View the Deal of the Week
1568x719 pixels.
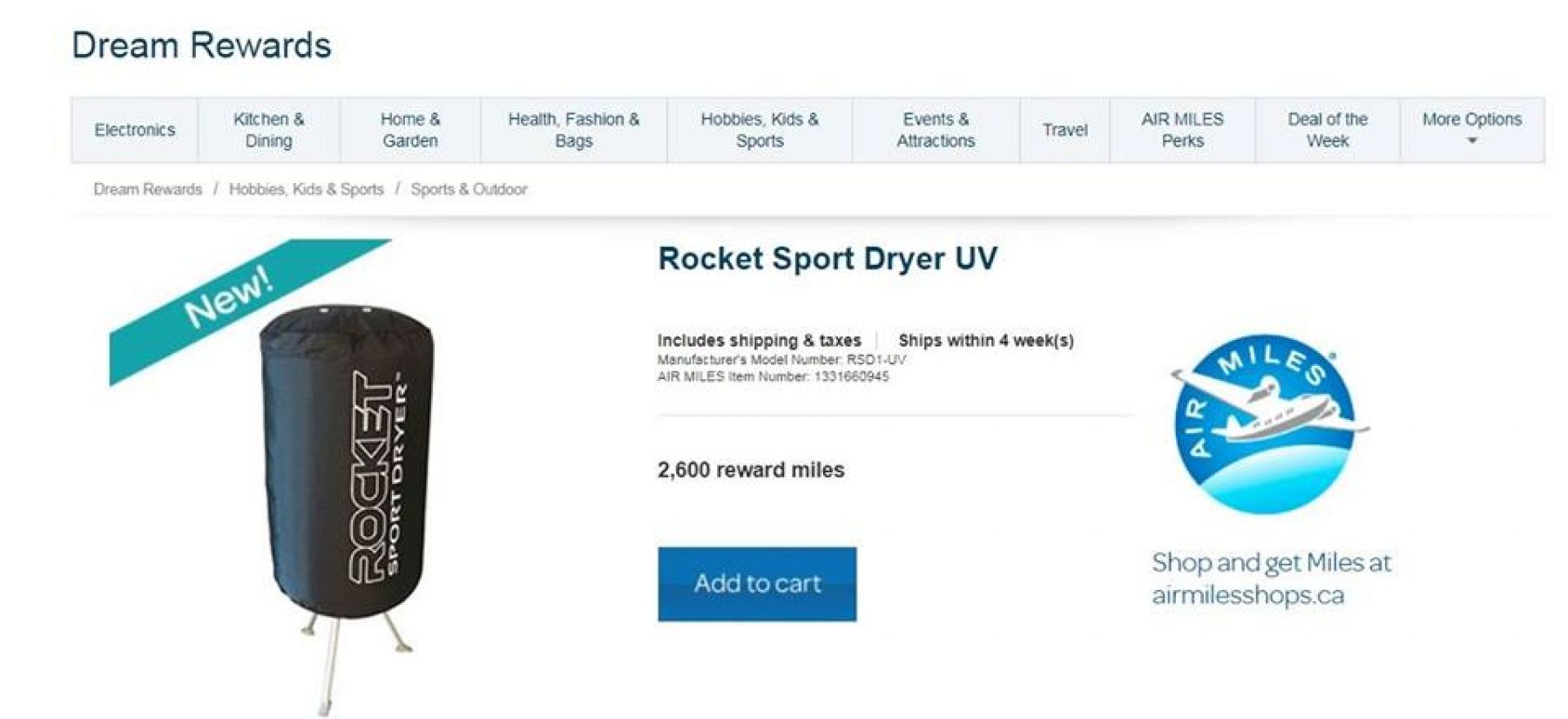[1328, 130]
